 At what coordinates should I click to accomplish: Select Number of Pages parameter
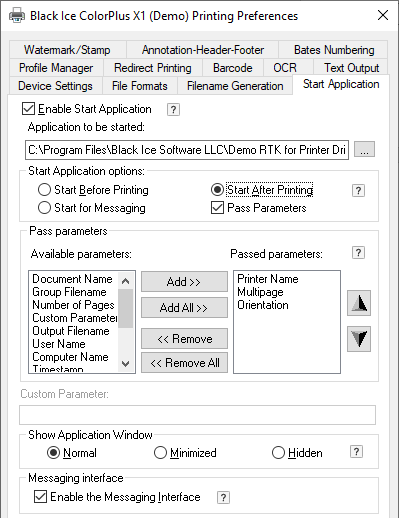click(73, 305)
